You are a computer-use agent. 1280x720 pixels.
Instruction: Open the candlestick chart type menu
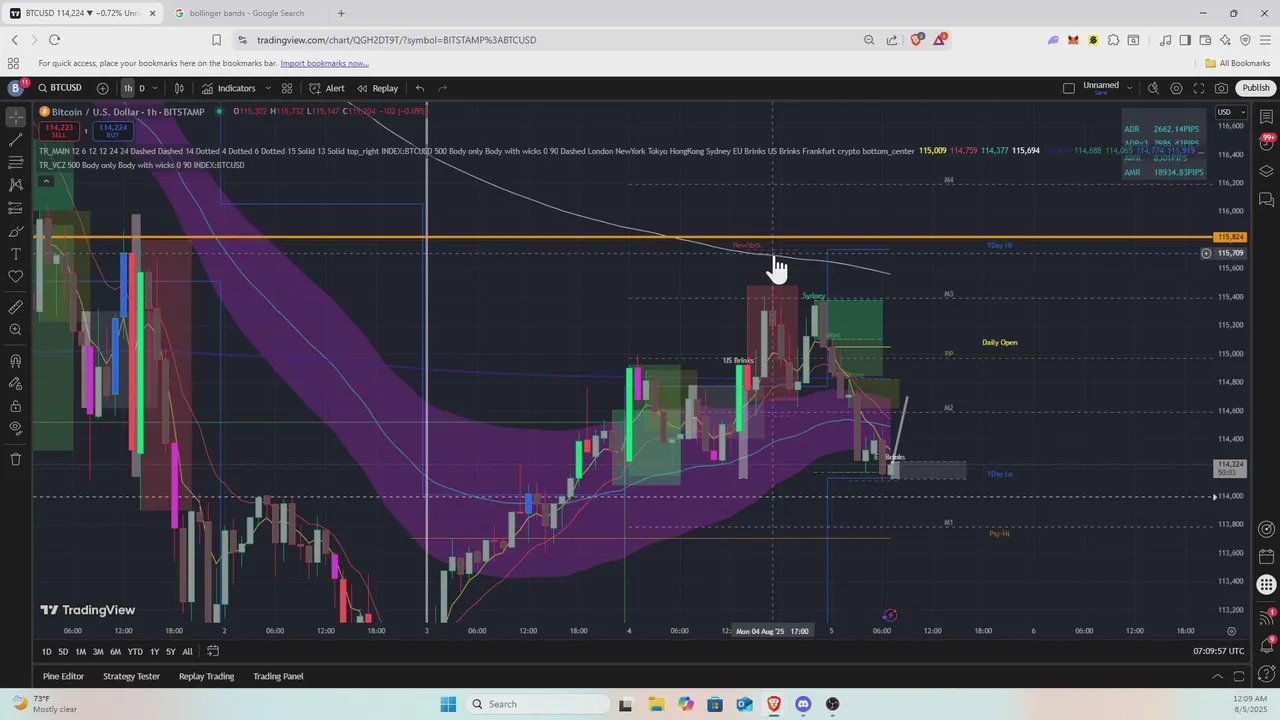tap(179, 88)
